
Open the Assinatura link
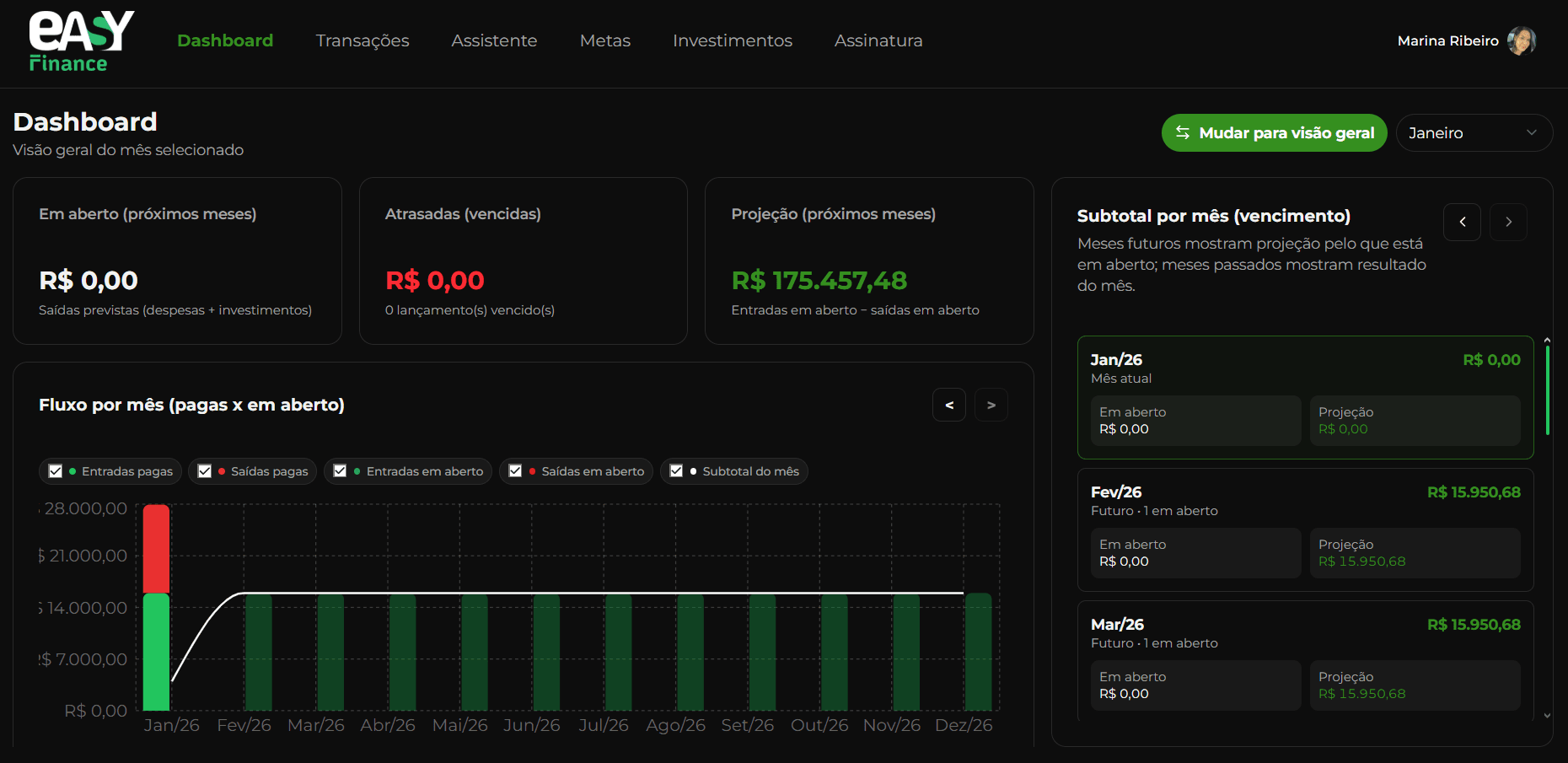878,40
